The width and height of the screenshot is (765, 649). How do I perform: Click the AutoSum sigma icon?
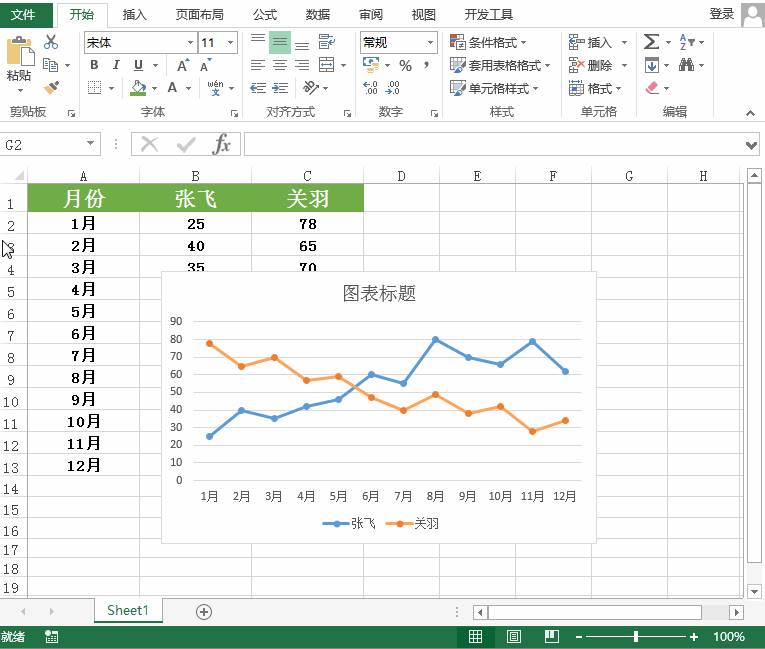[651, 42]
